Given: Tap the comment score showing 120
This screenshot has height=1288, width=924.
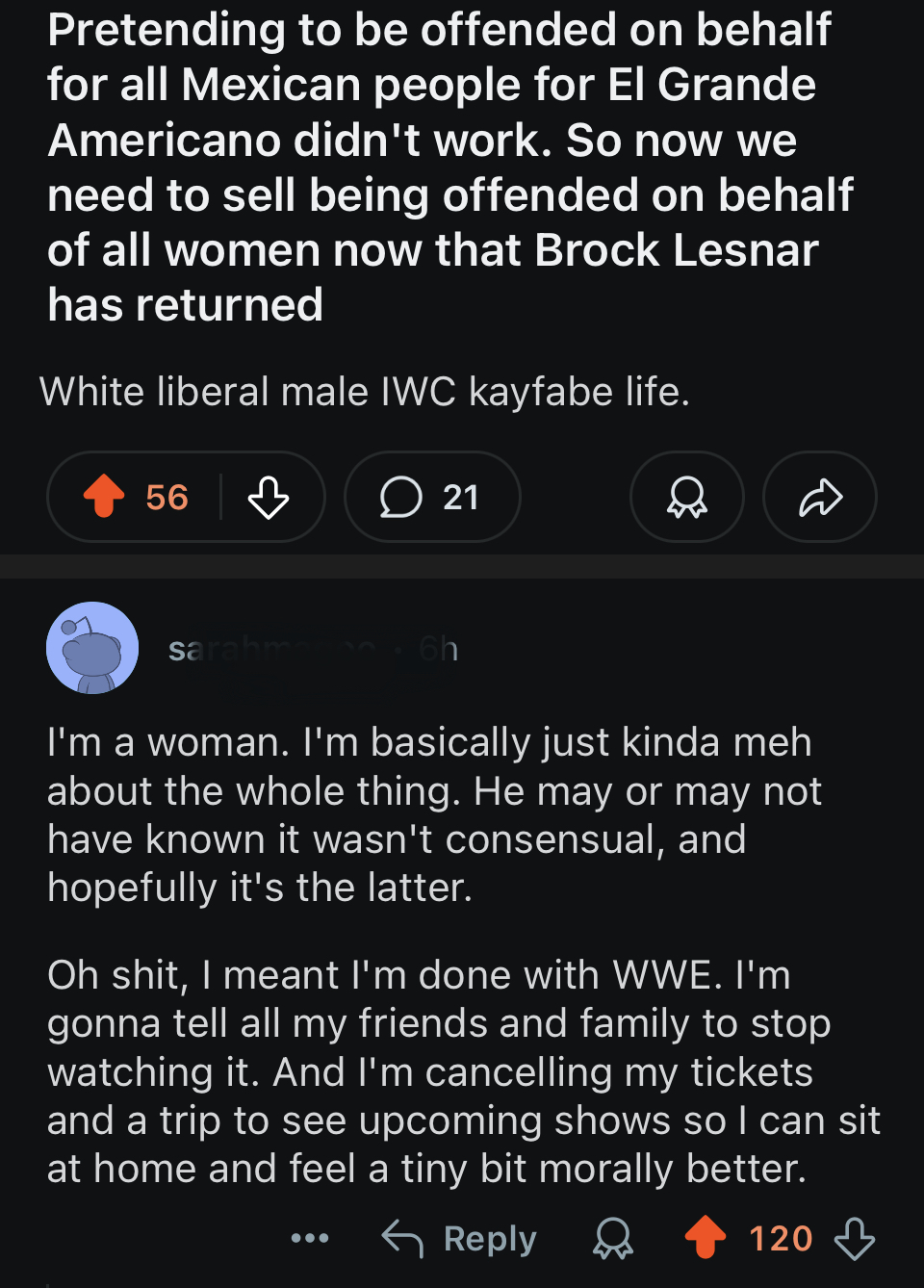Looking at the screenshot, I should click(781, 1238).
